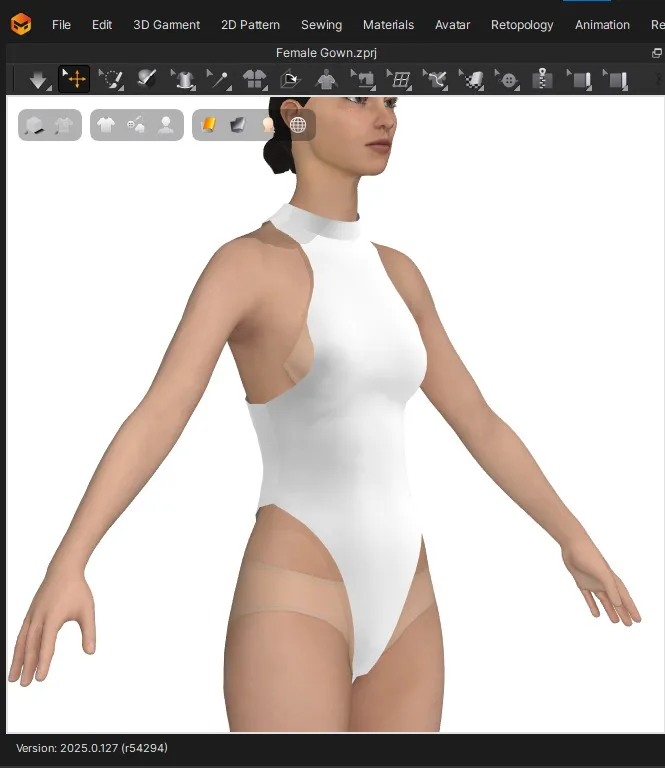Undock the 3D window via float icon
Image resolution: width=665 pixels, height=768 pixels.
[x=657, y=53]
